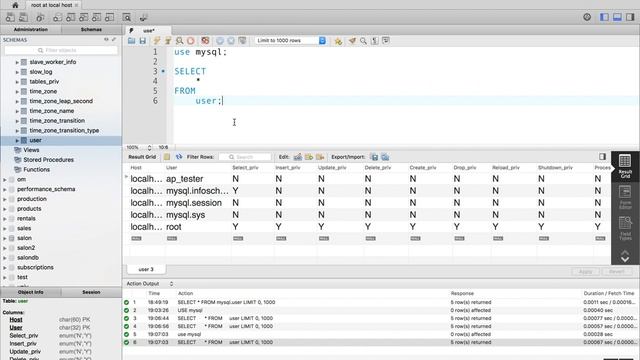Commit the transaction icon

(220, 41)
